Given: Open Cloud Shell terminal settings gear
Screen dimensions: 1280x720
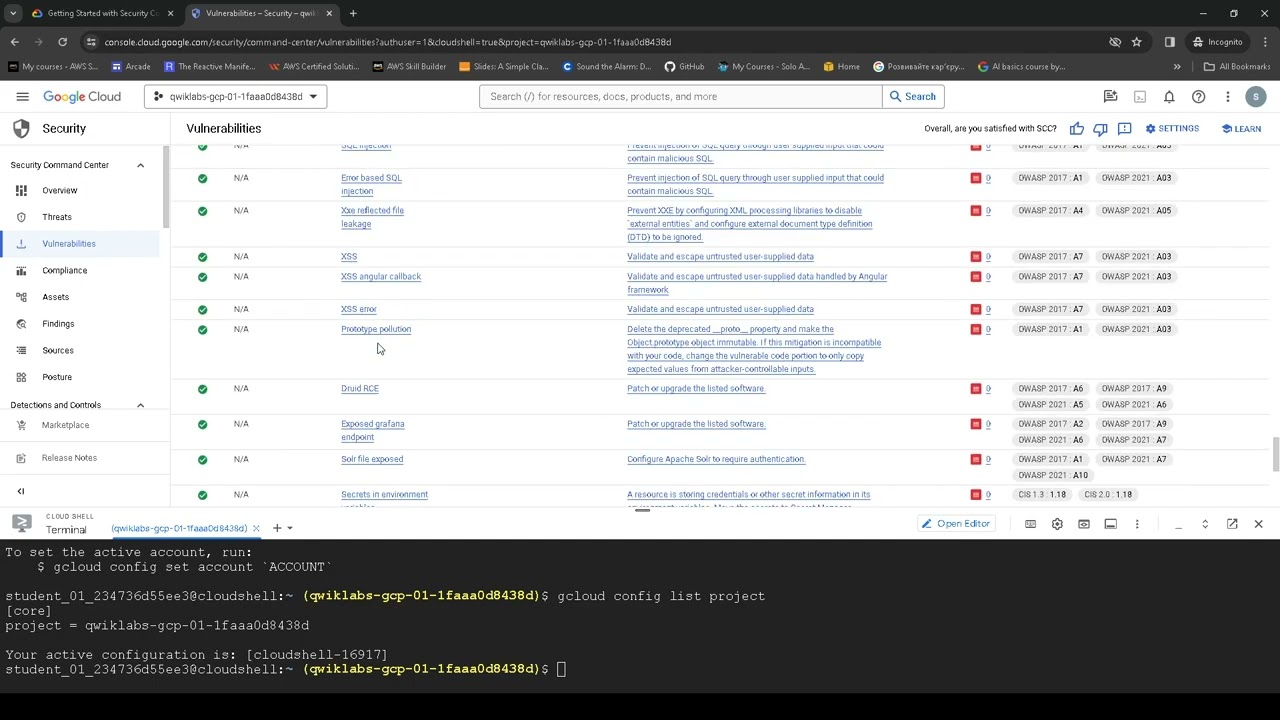Looking at the screenshot, I should pos(1057,524).
